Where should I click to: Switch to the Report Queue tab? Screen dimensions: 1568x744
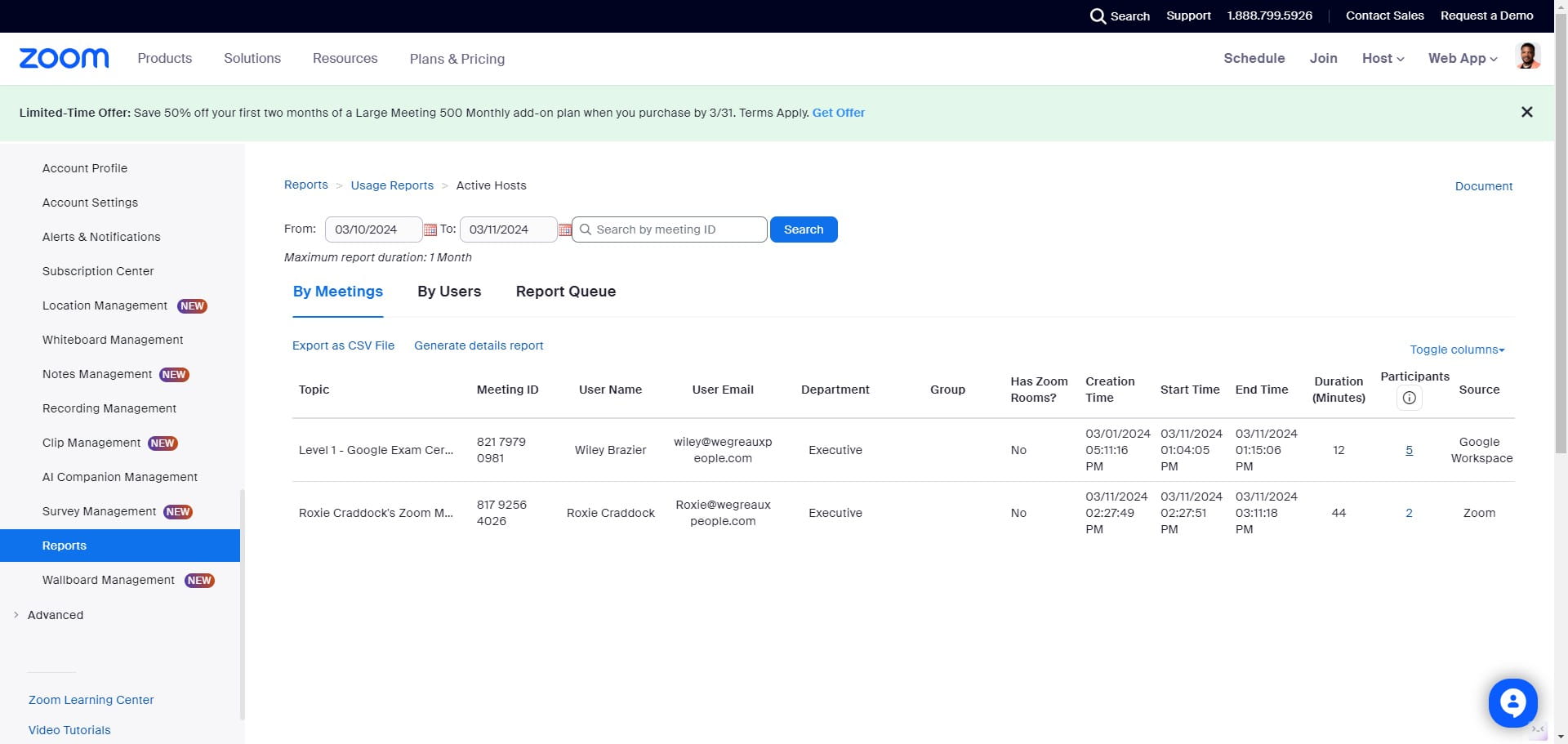pyautogui.click(x=565, y=292)
